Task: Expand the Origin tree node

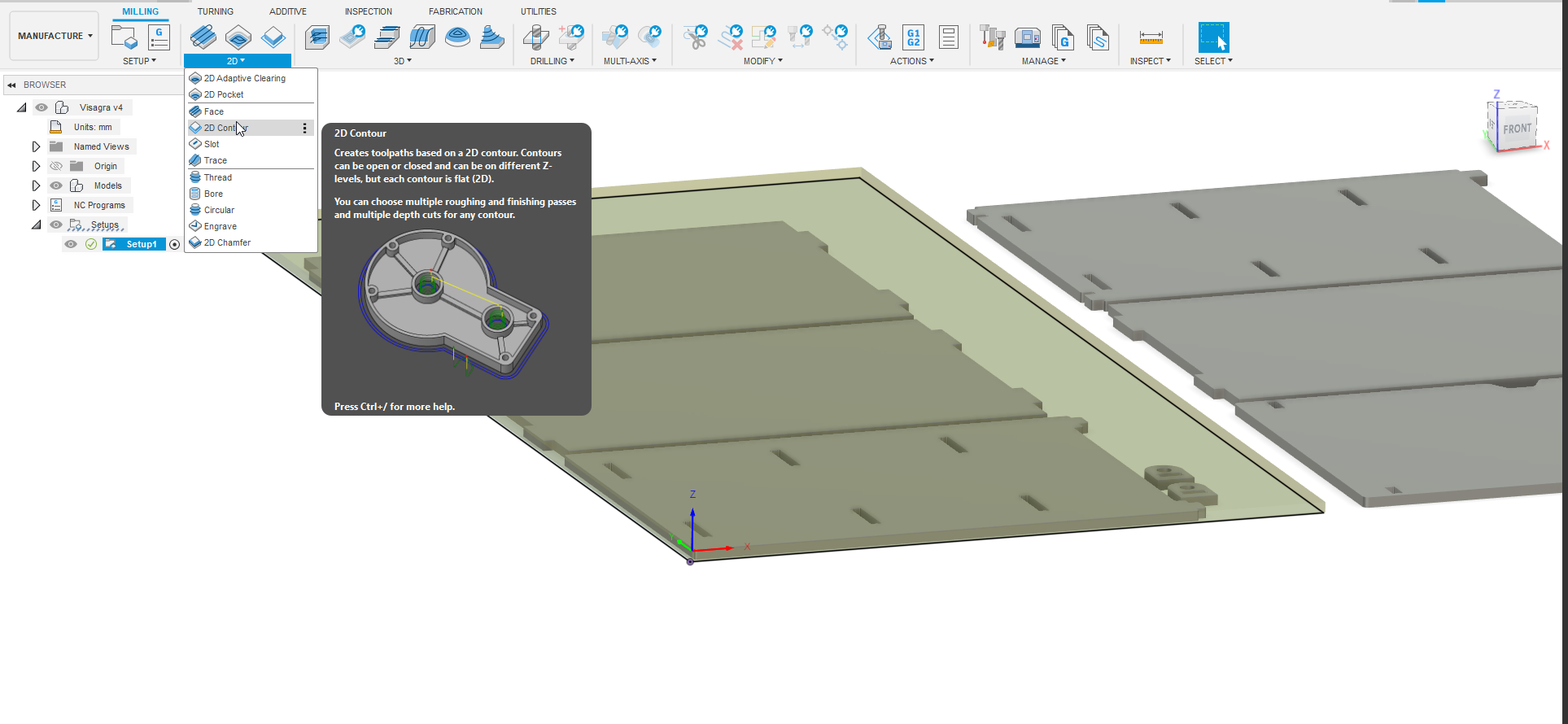Action: (x=36, y=166)
